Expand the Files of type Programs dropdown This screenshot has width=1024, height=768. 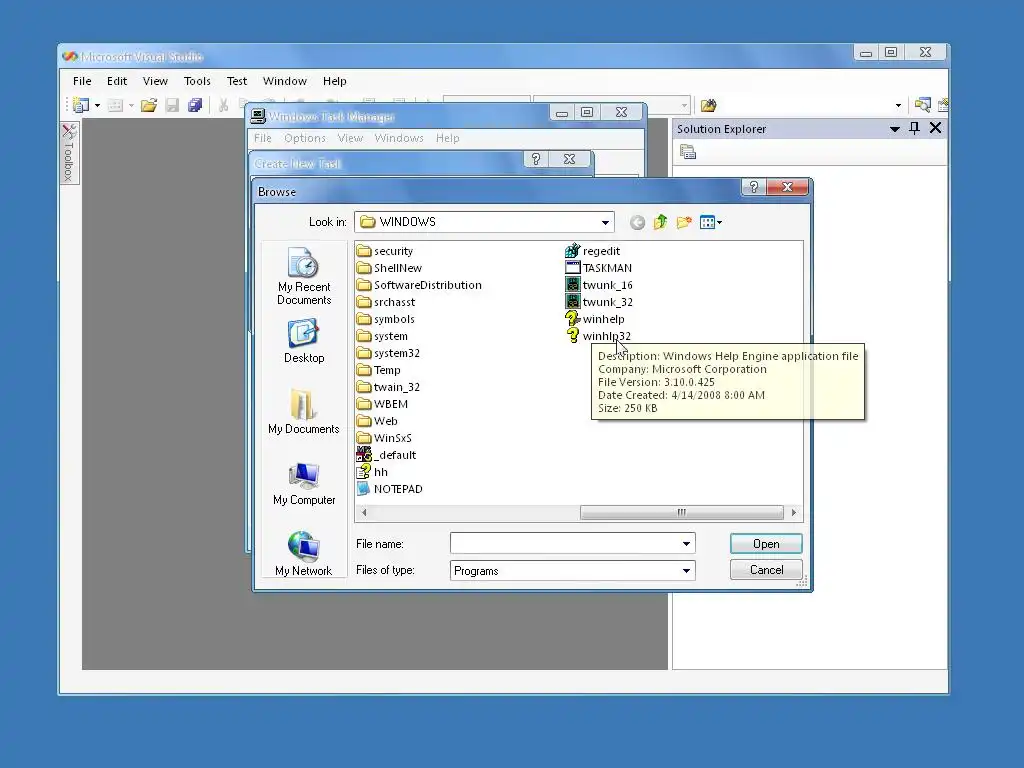(686, 571)
